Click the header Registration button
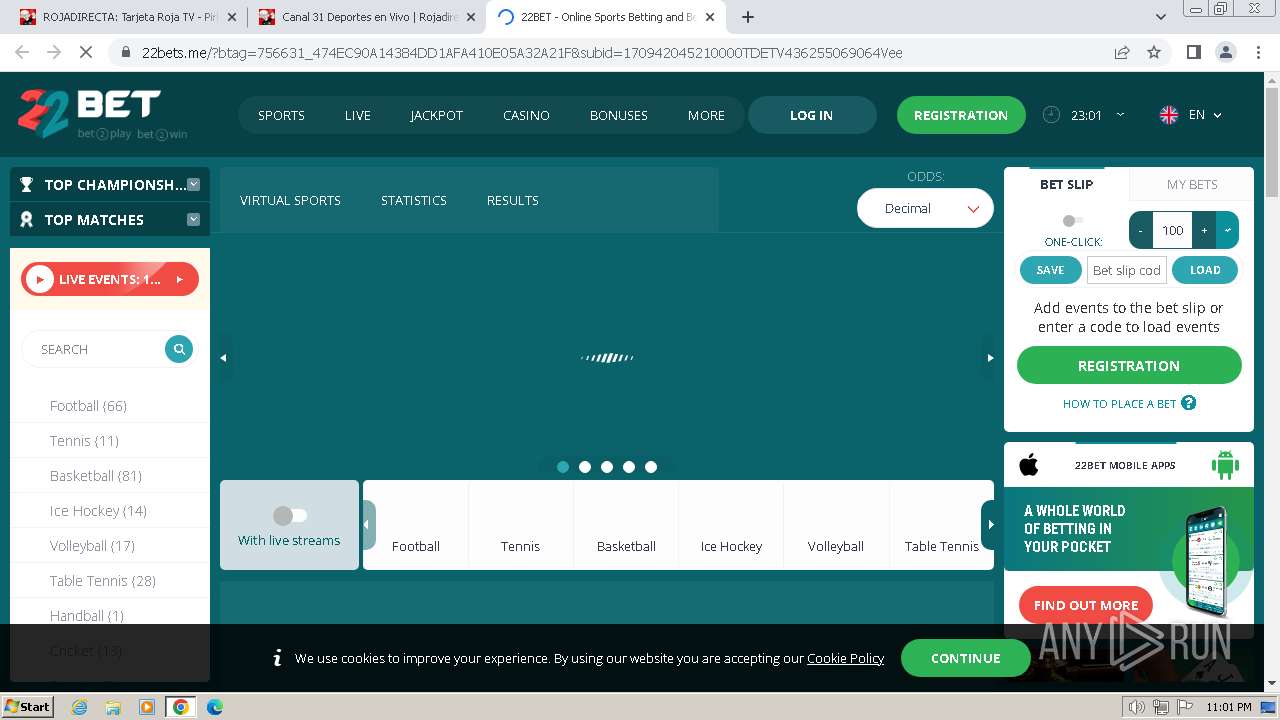1280x720 pixels. [961, 115]
